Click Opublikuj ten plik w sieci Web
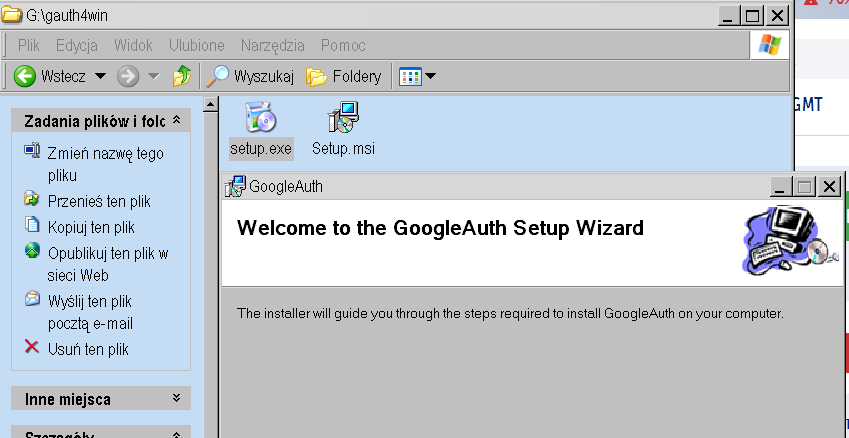The image size is (849, 438). click(x=108, y=264)
